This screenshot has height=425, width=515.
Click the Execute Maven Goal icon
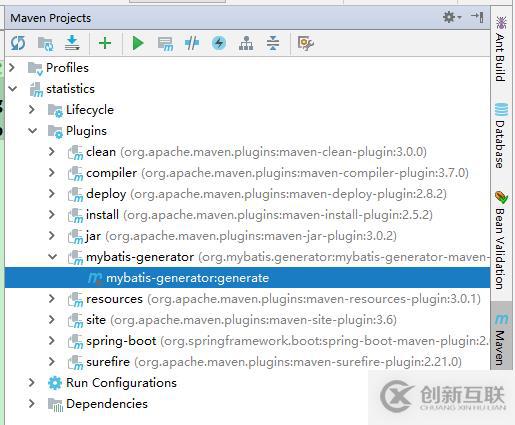pyautogui.click(x=165, y=44)
